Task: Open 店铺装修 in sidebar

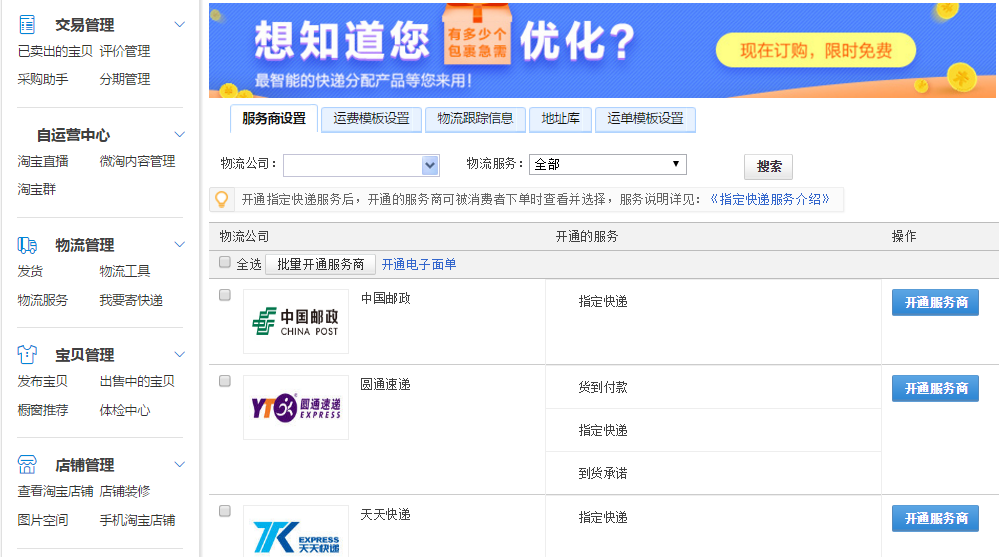Action: pos(125,491)
